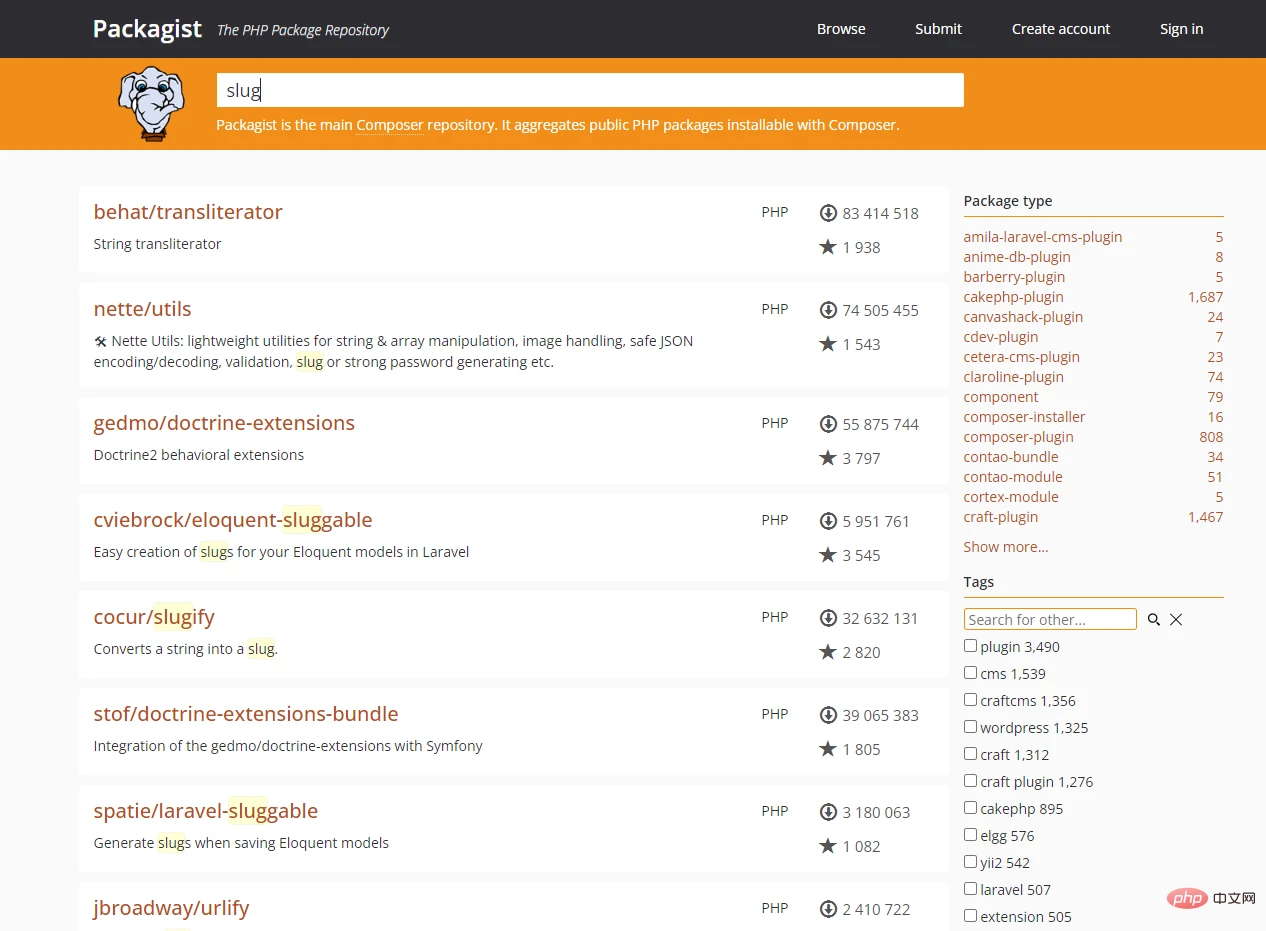Tick the yii2 tag checkbox

tap(970, 862)
